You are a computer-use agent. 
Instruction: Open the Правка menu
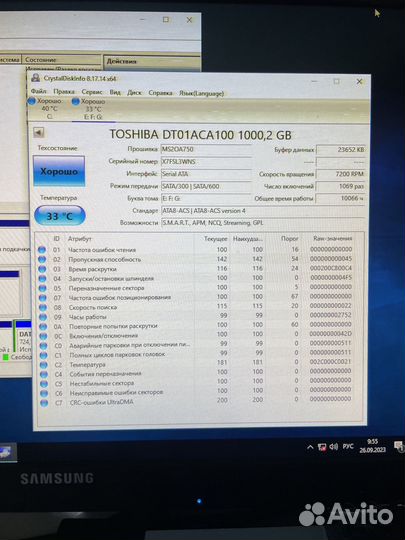tap(64, 92)
